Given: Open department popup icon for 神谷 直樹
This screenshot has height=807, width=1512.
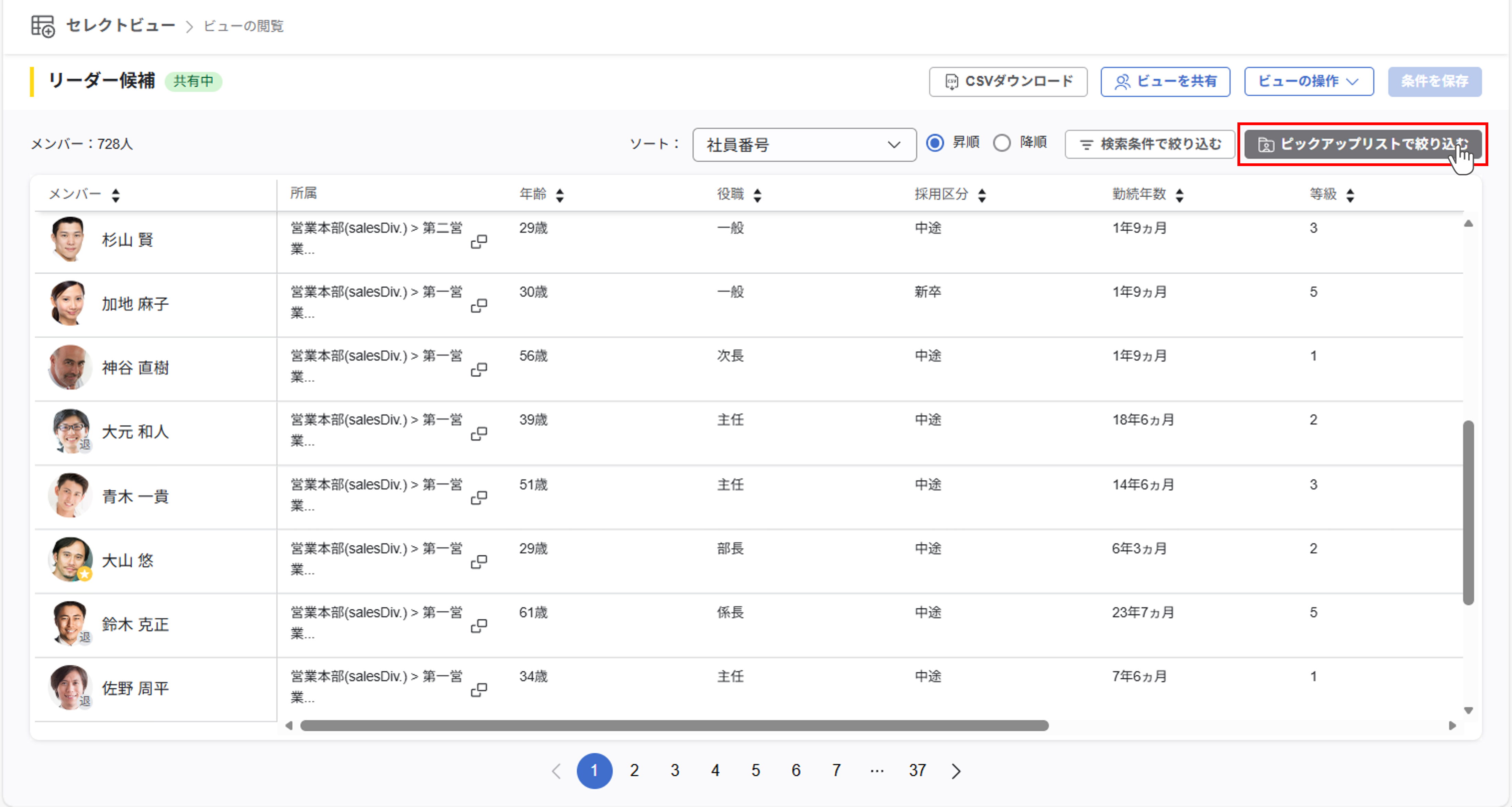Looking at the screenshot, I should (479, 369).
